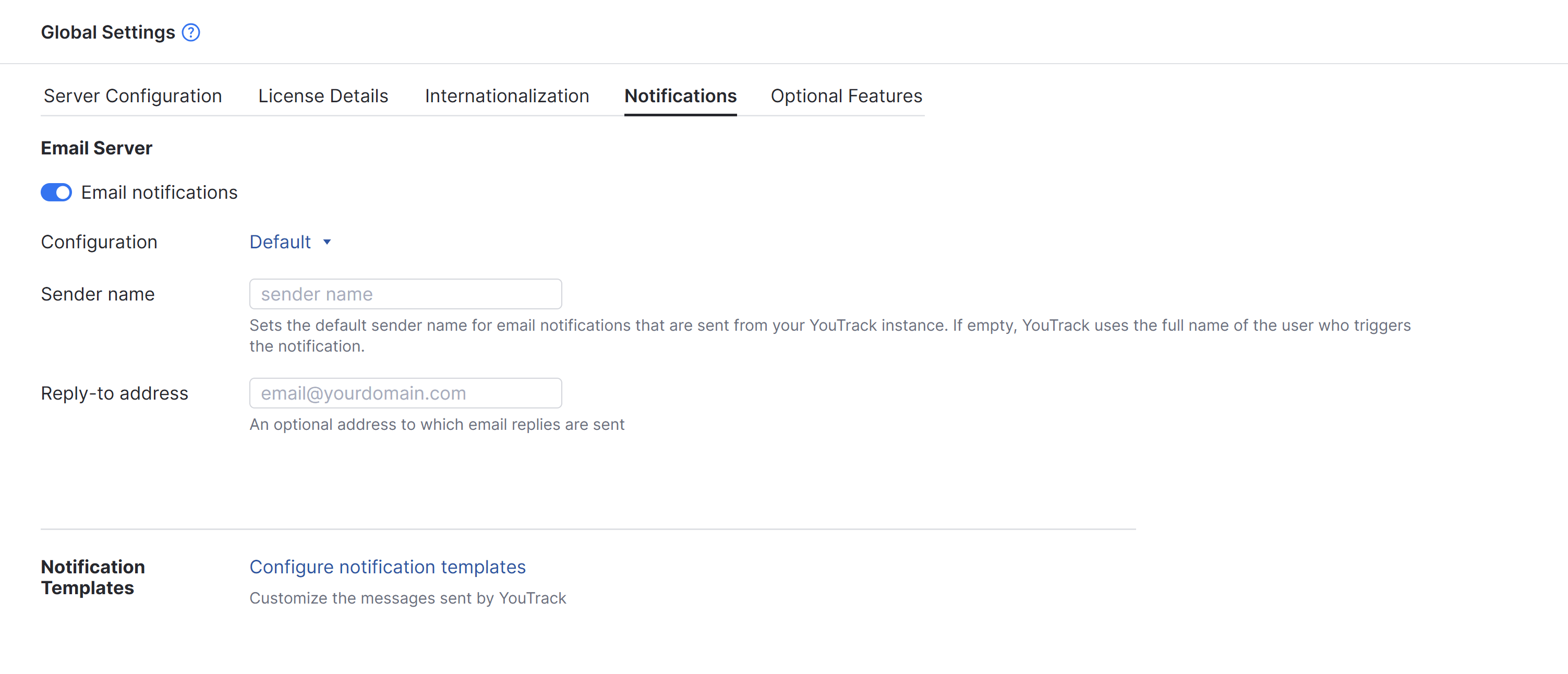Click the blue question mark beside Global Settings
The height and width of the screenshot is (674, 1568).
(x=190, y=32)
